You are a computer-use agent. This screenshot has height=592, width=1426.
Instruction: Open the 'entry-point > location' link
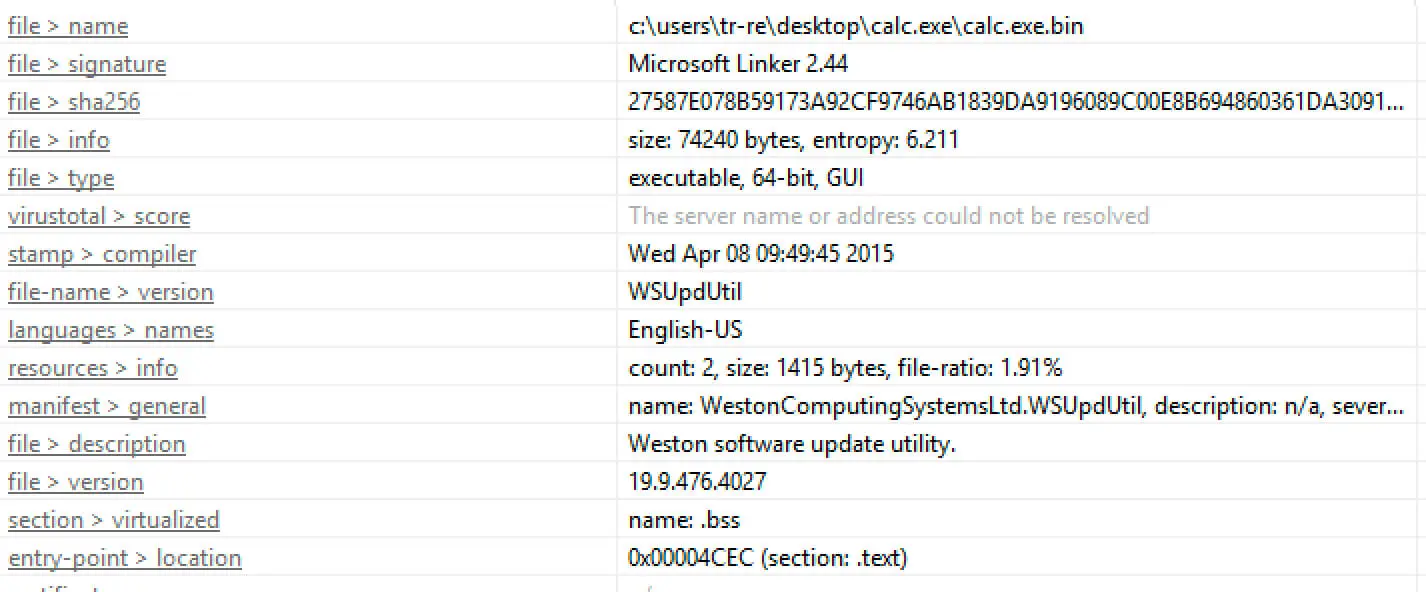[125, 559]
